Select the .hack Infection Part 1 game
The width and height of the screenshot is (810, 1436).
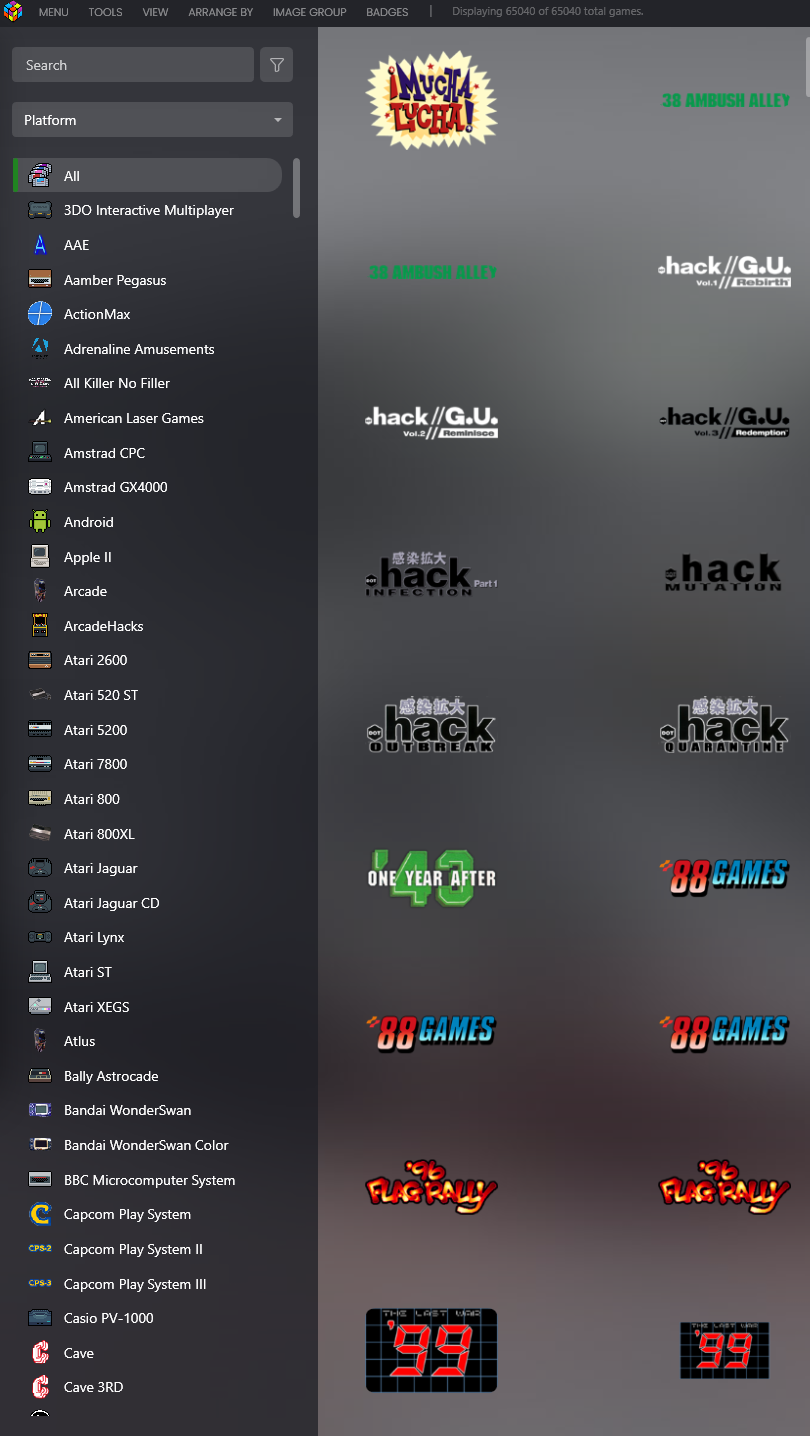pos(431,573)
